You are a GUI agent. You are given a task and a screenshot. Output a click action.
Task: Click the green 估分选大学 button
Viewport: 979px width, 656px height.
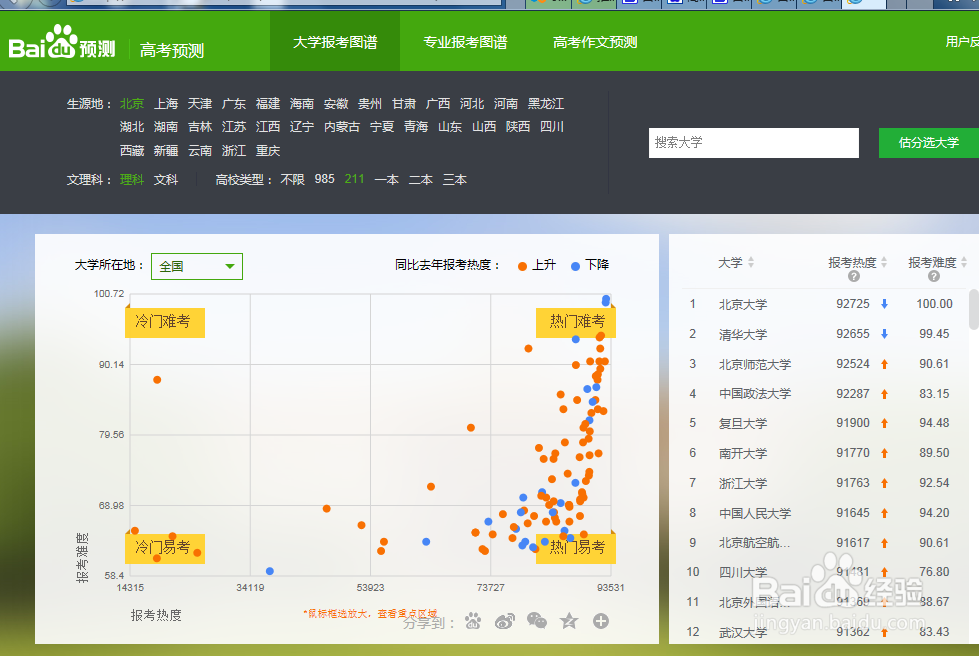[x=929, y=143]
